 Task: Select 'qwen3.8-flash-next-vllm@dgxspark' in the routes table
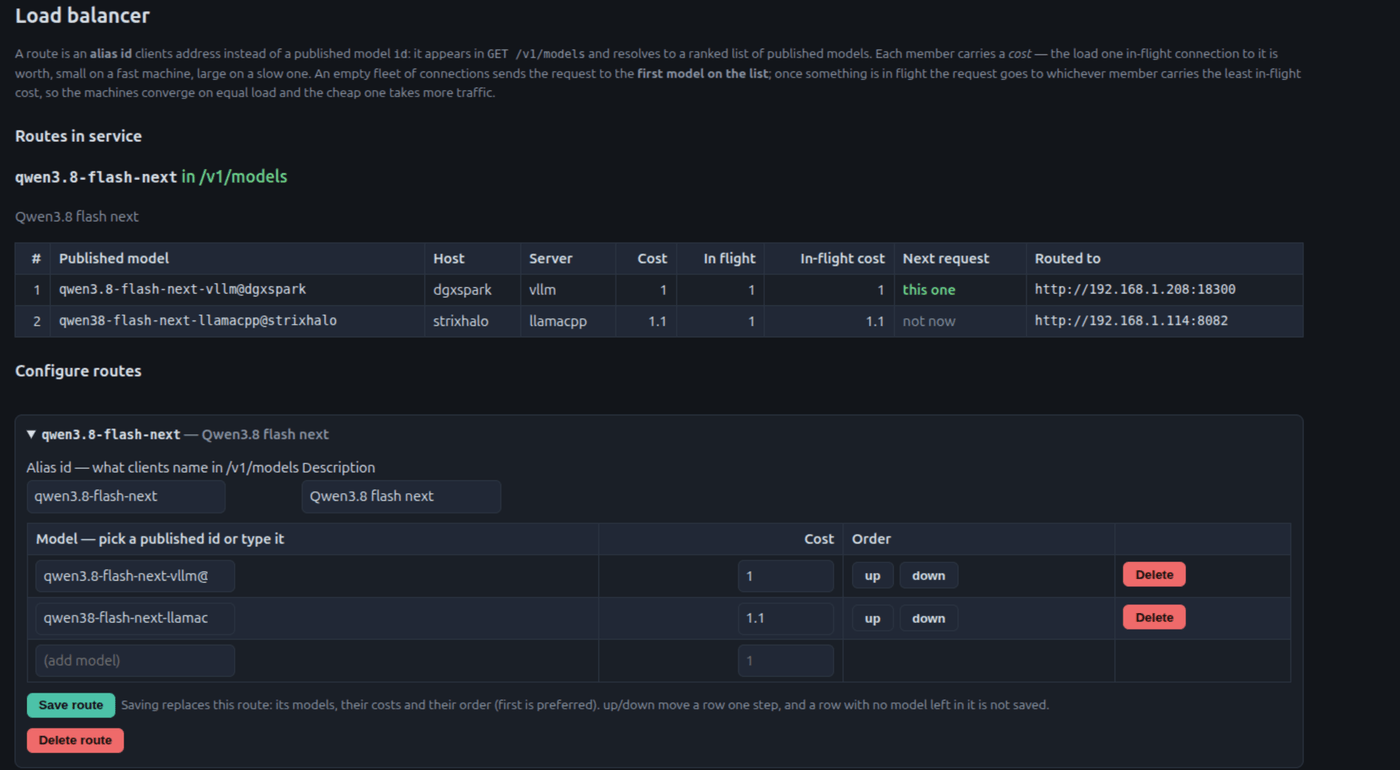tap(183, 290)
